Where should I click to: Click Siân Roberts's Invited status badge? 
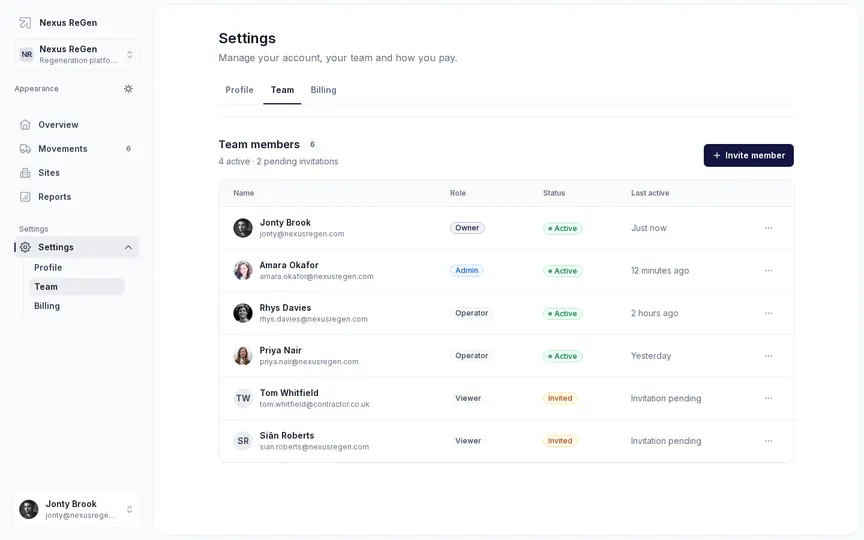560,441
